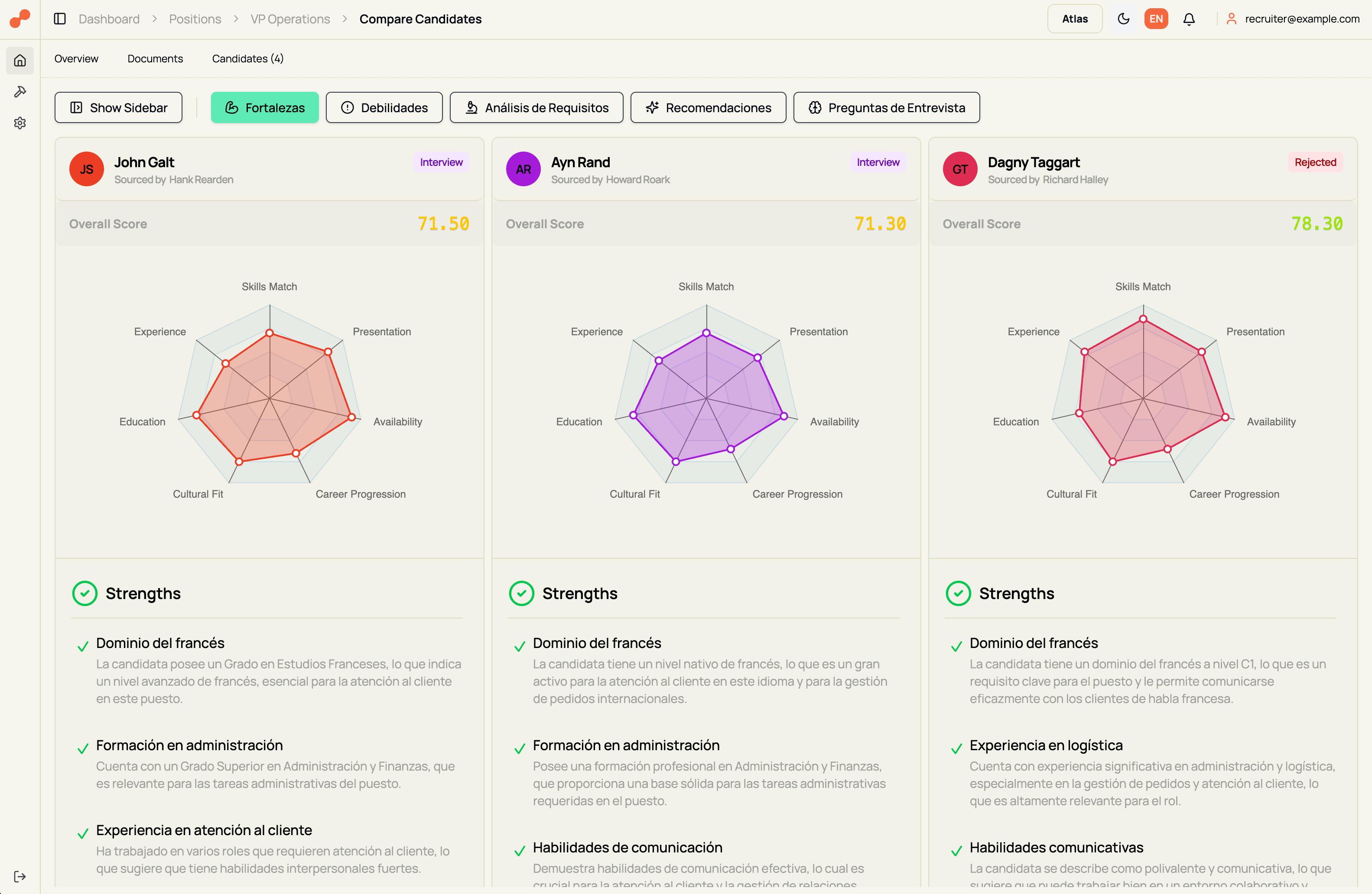Open Settings via the gear icon
The image size is (1372, 894).
pyautogui.click(x=20, y=123)
